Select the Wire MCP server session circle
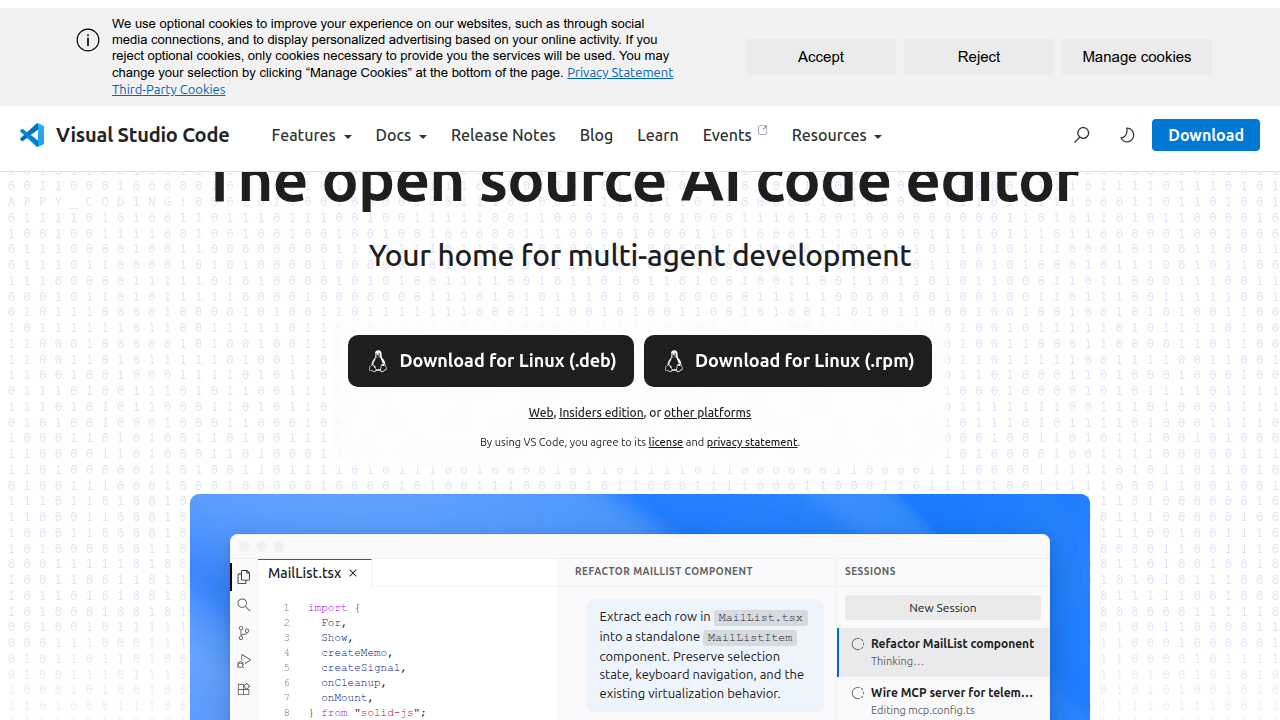Viewport: 1280px width, 720px height. (x=858, y=693)
